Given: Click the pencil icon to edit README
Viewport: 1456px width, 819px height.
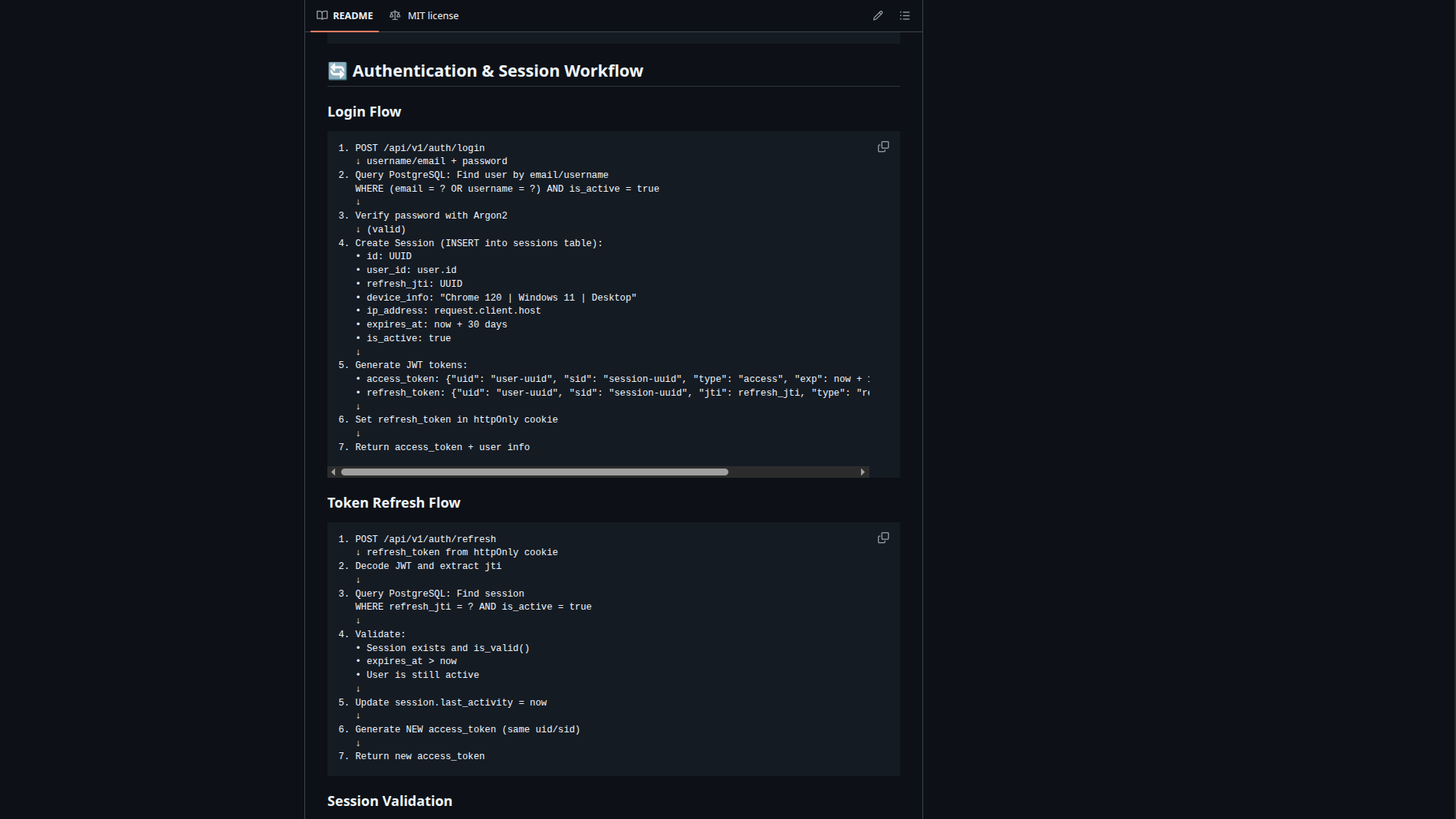Looking at the screenshot, I should pyautogui.click(x=878, y=15).
